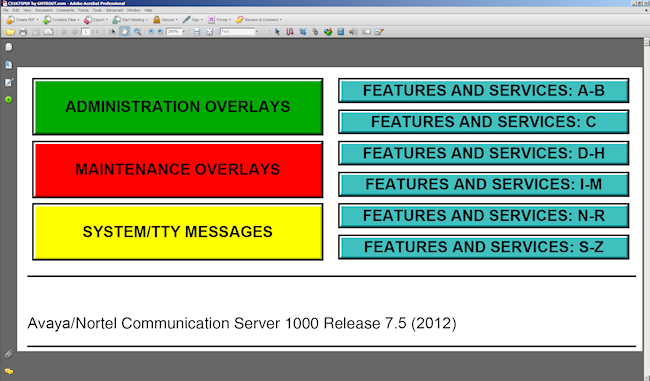Go to next page arrow
The image size is (650, 381).
coord(74,32)
